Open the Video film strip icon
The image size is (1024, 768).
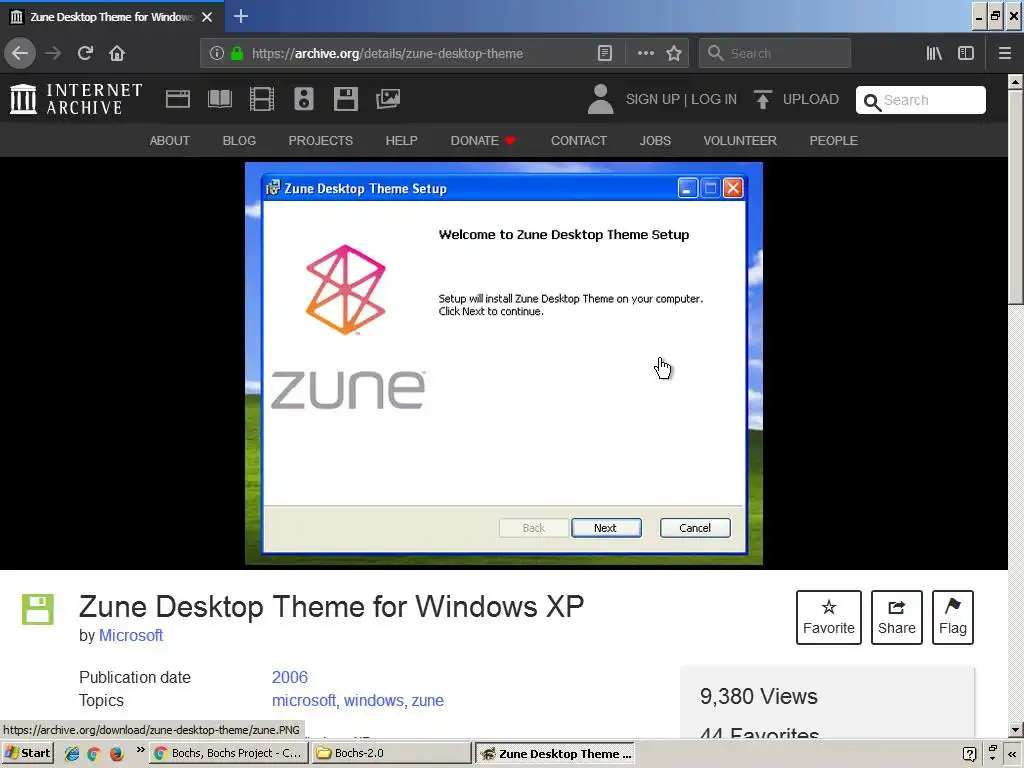coord(262,99)
